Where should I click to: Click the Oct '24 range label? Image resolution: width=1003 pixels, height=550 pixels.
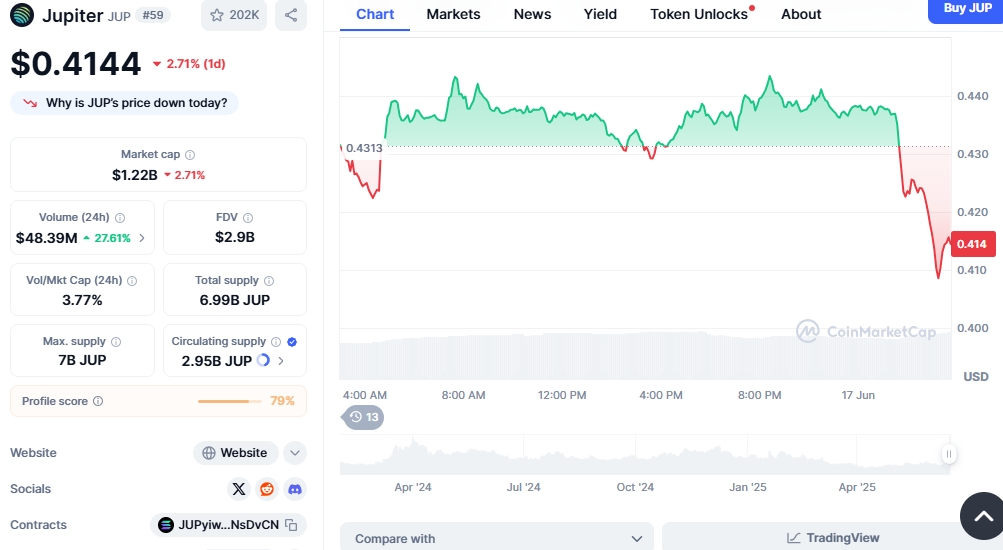[635, 487]
